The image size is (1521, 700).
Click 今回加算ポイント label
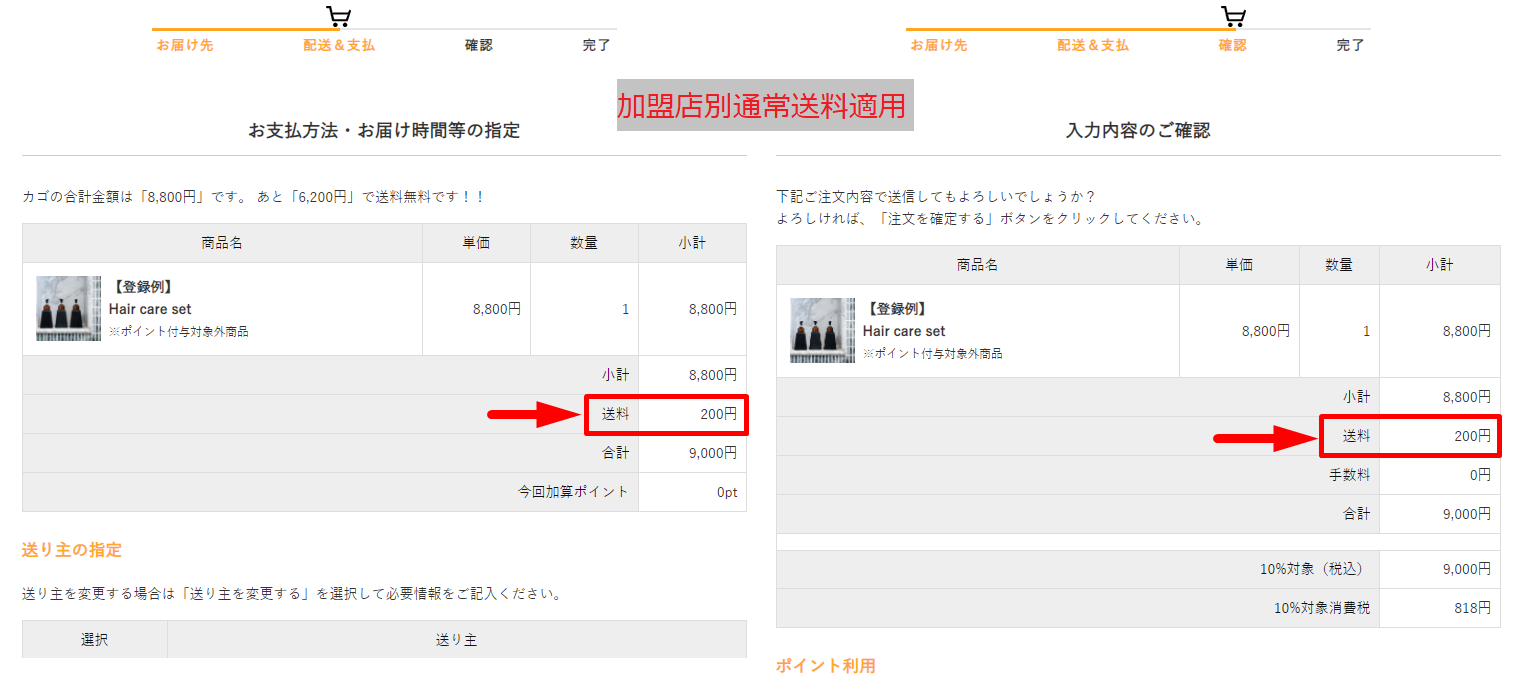[x=573, y=492]
